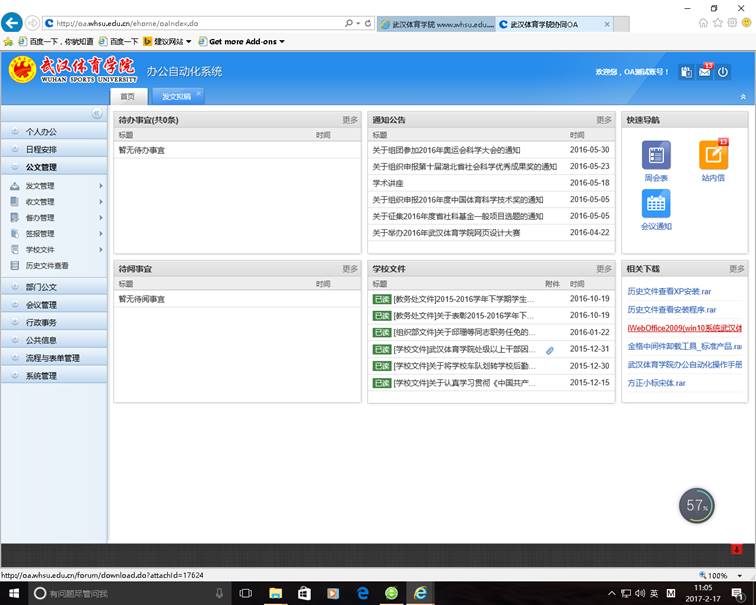756x605 pixels.
Task: Open the 个人办公 sidebar menu section
Action: point(41,132)
